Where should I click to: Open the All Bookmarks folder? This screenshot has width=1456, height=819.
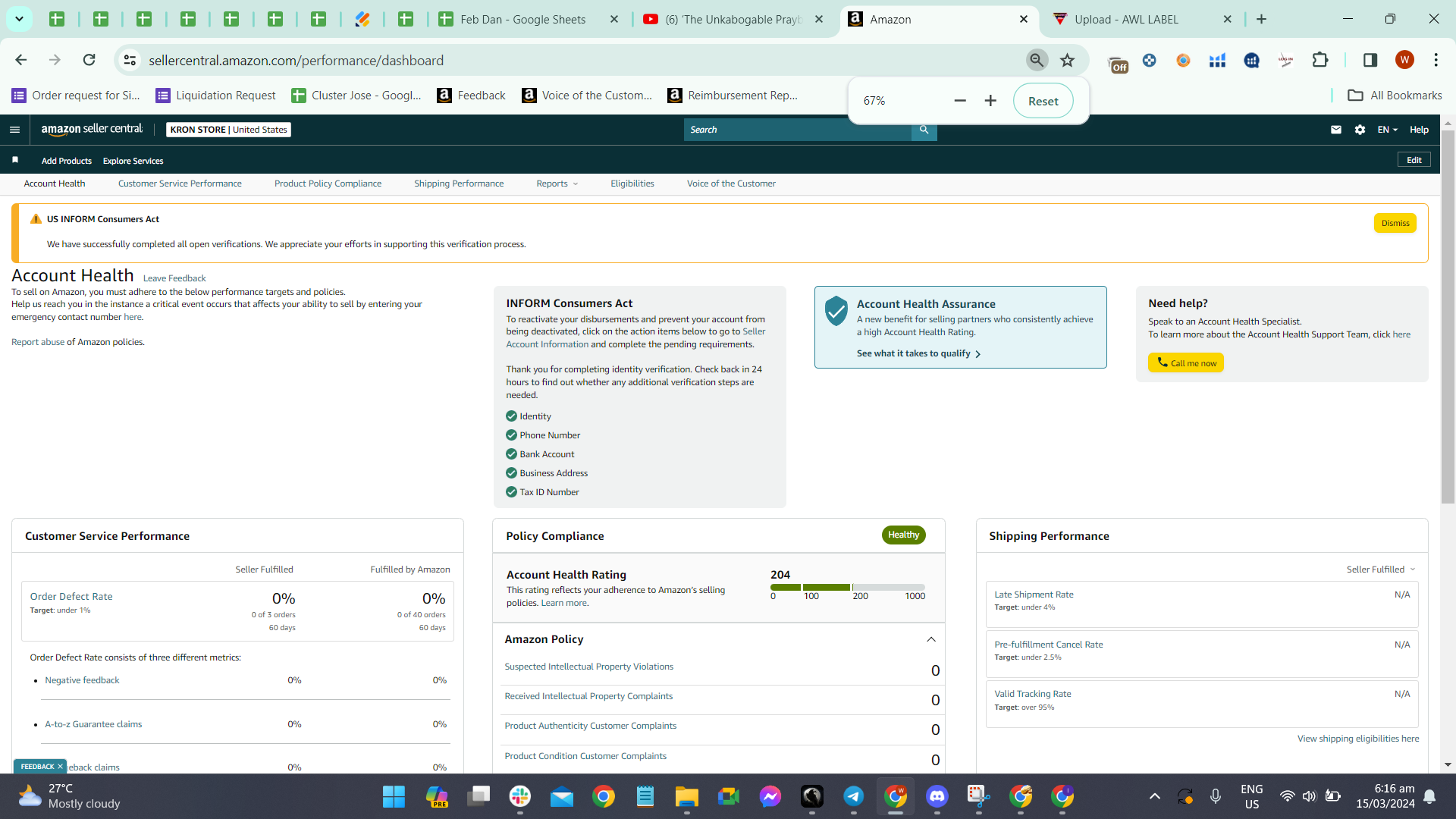[1395, 96]
